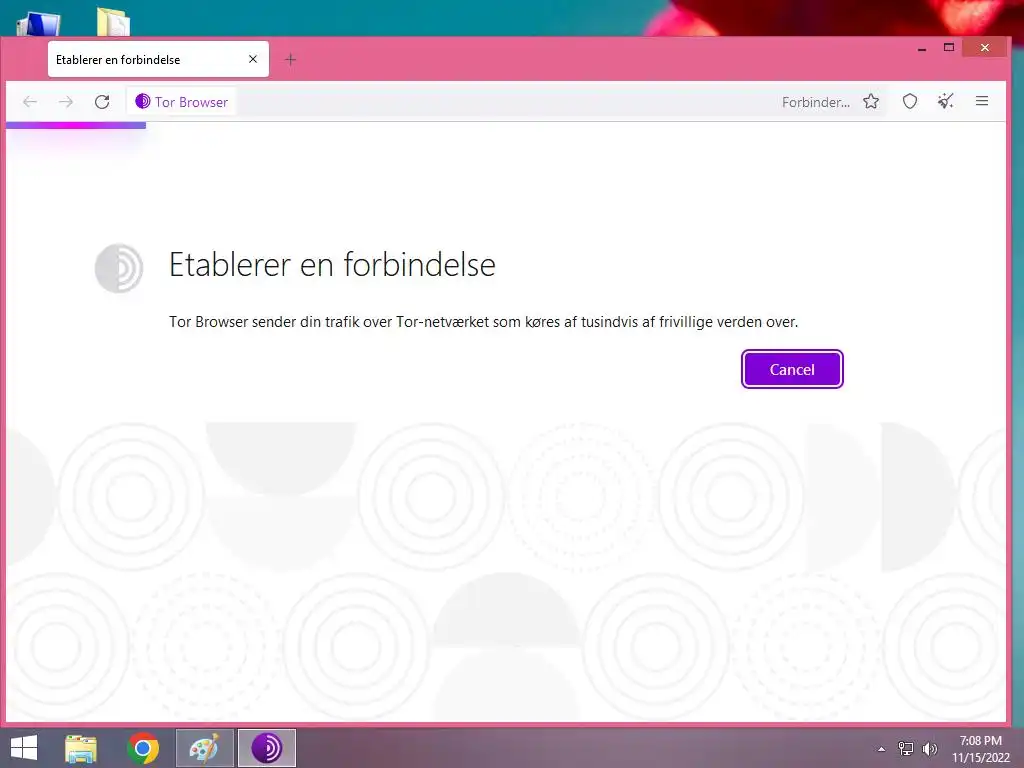
Task: Select the 'Etablerer en forbindelse' tab
Action: point(158,59)
